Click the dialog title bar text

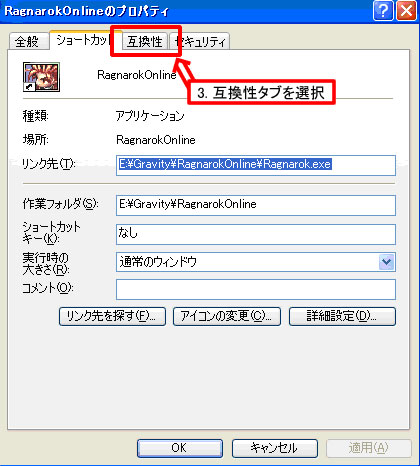(87, 11)
